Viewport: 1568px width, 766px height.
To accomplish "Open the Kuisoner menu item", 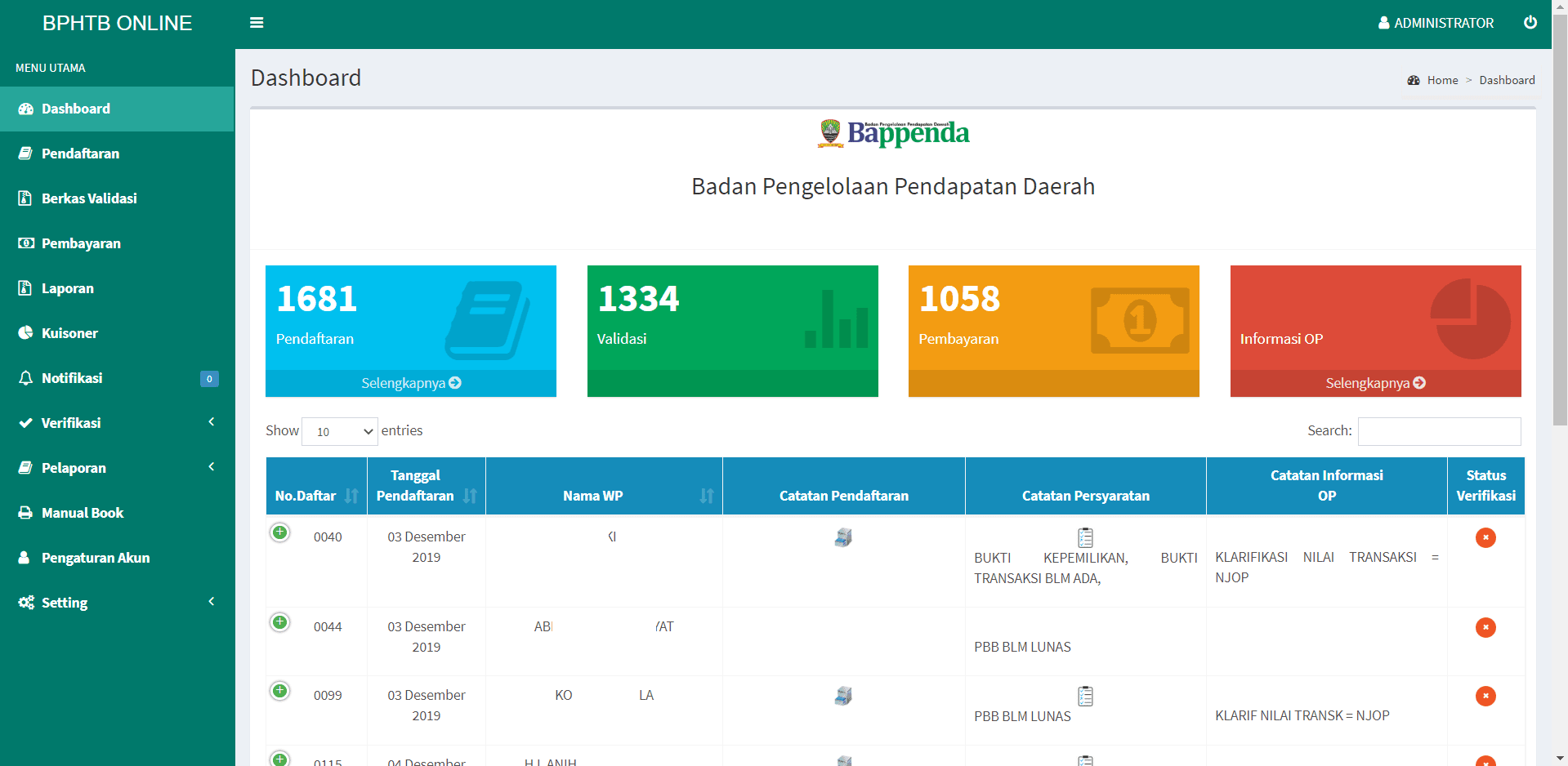I will pos(117,333).
